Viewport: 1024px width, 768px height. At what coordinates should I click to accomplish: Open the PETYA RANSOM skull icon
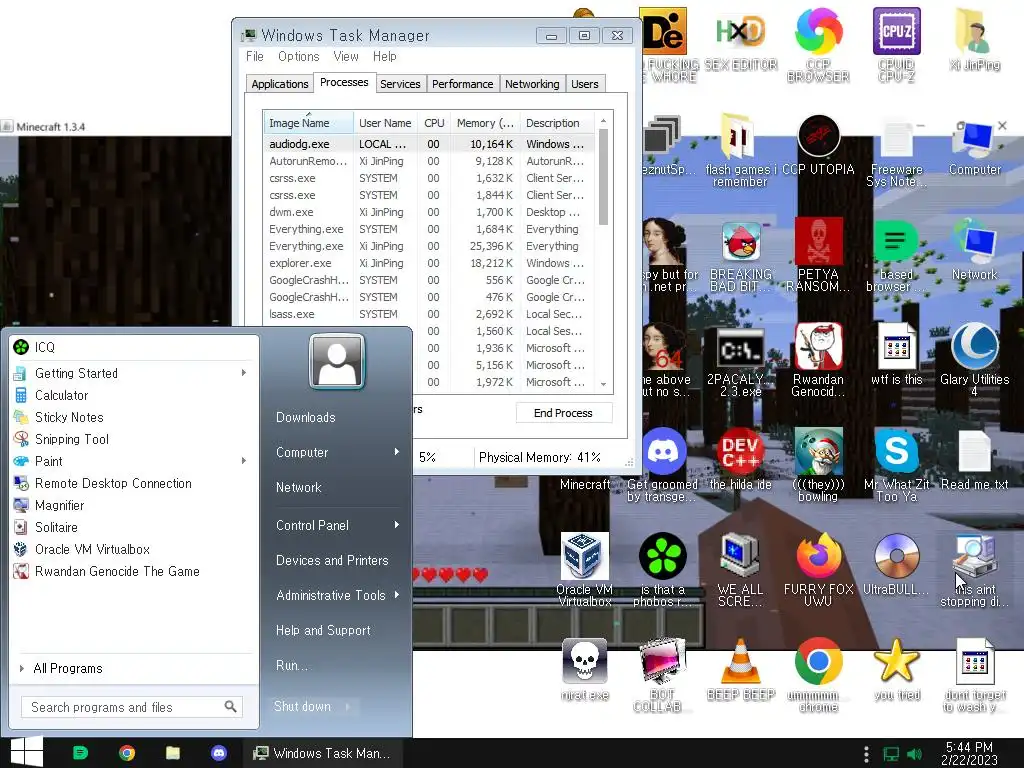[x=818, y=255]
